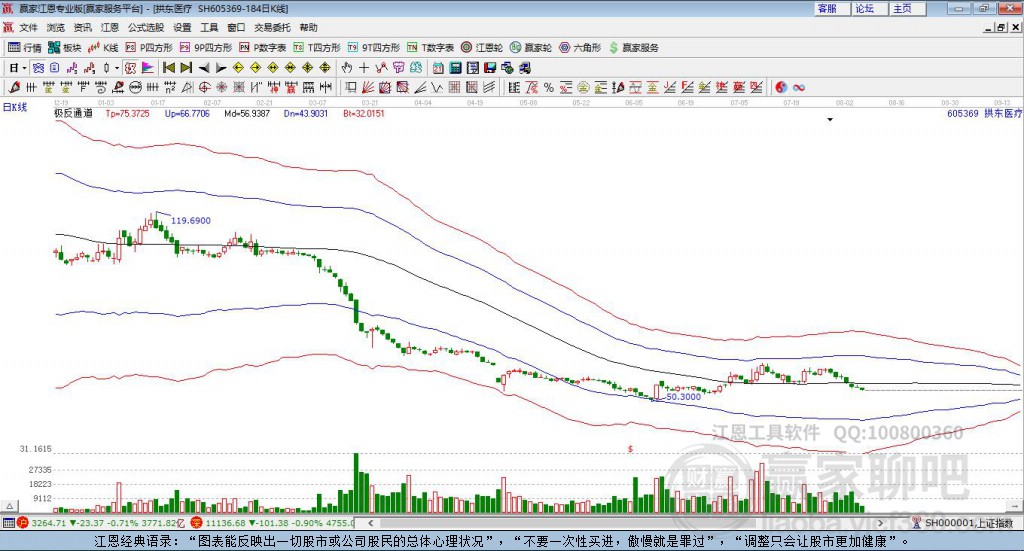Toggle the pink flag chart icon
The width and height of the screenshot is (1024, 551).
pos(148,68)
